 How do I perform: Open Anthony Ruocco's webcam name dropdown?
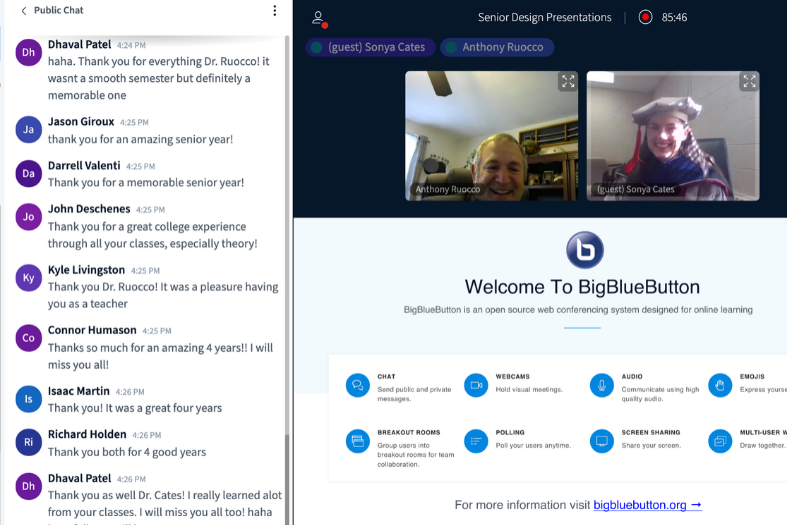[447, 189]
